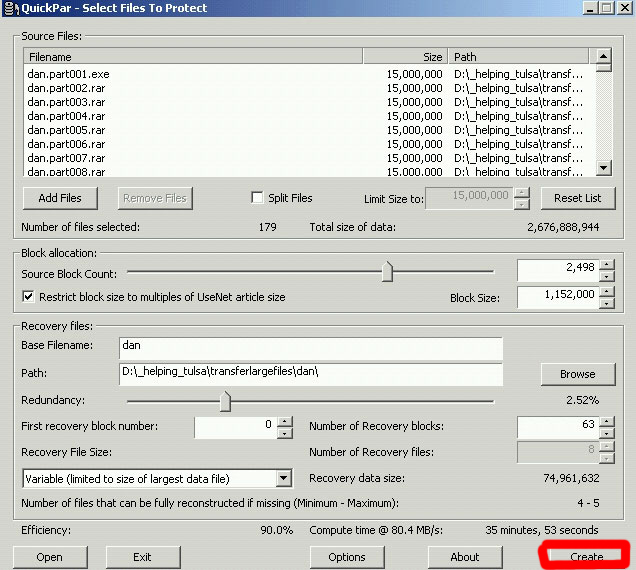This screenshot has width=636, height=570.
Task: Click the Block Size value field
Action: tap(558, 297)
